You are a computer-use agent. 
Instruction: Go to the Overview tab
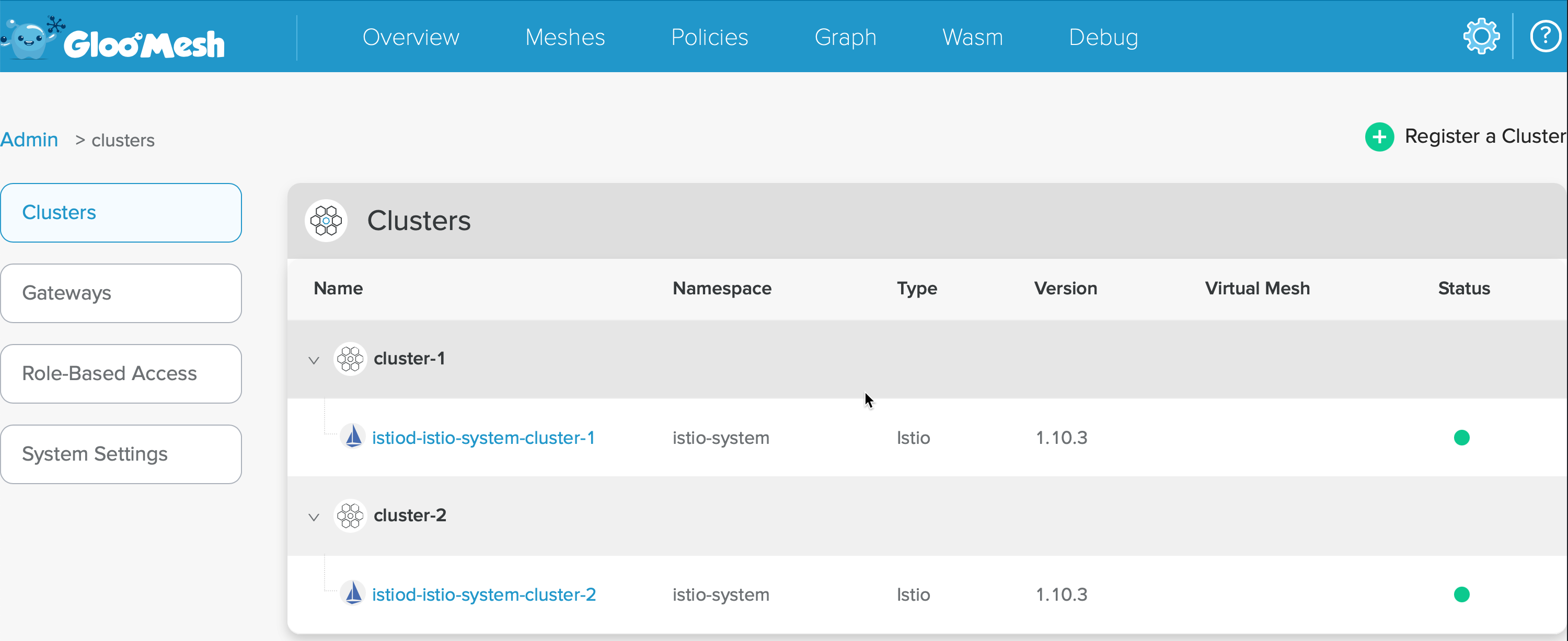(411, 37)
